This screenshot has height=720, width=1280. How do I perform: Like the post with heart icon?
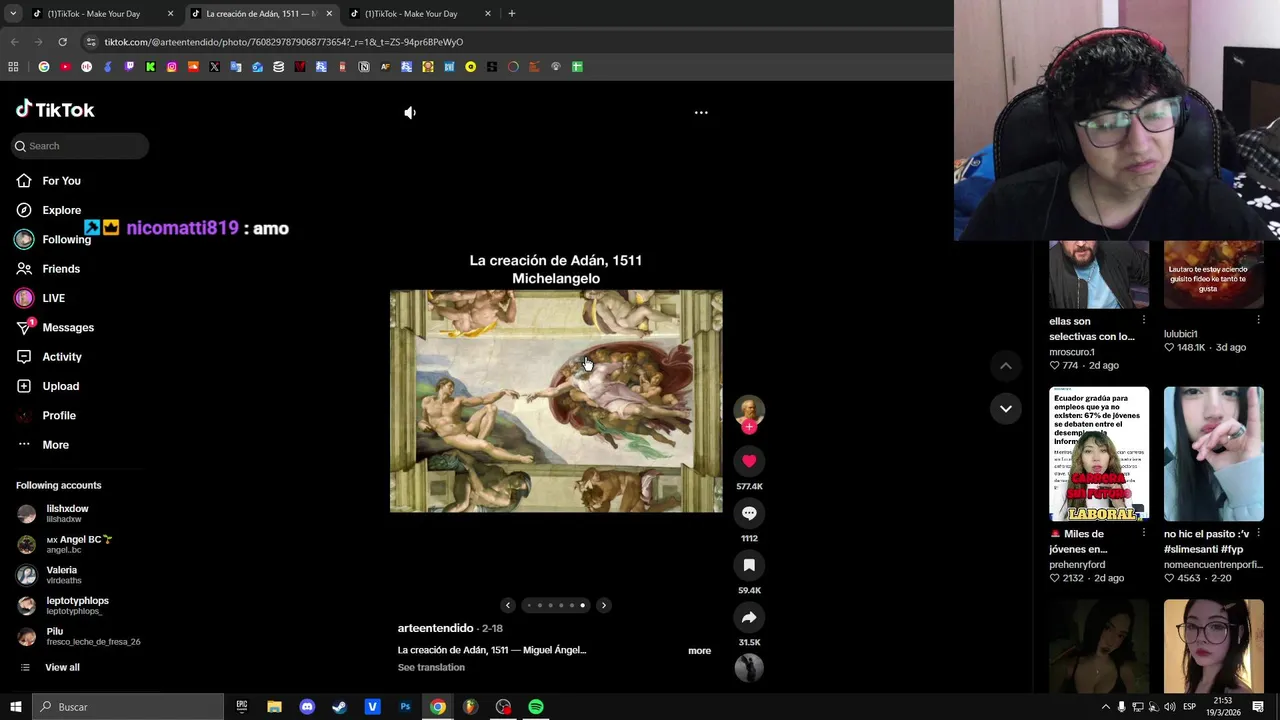pyautogui.click(x=749, y=461)
